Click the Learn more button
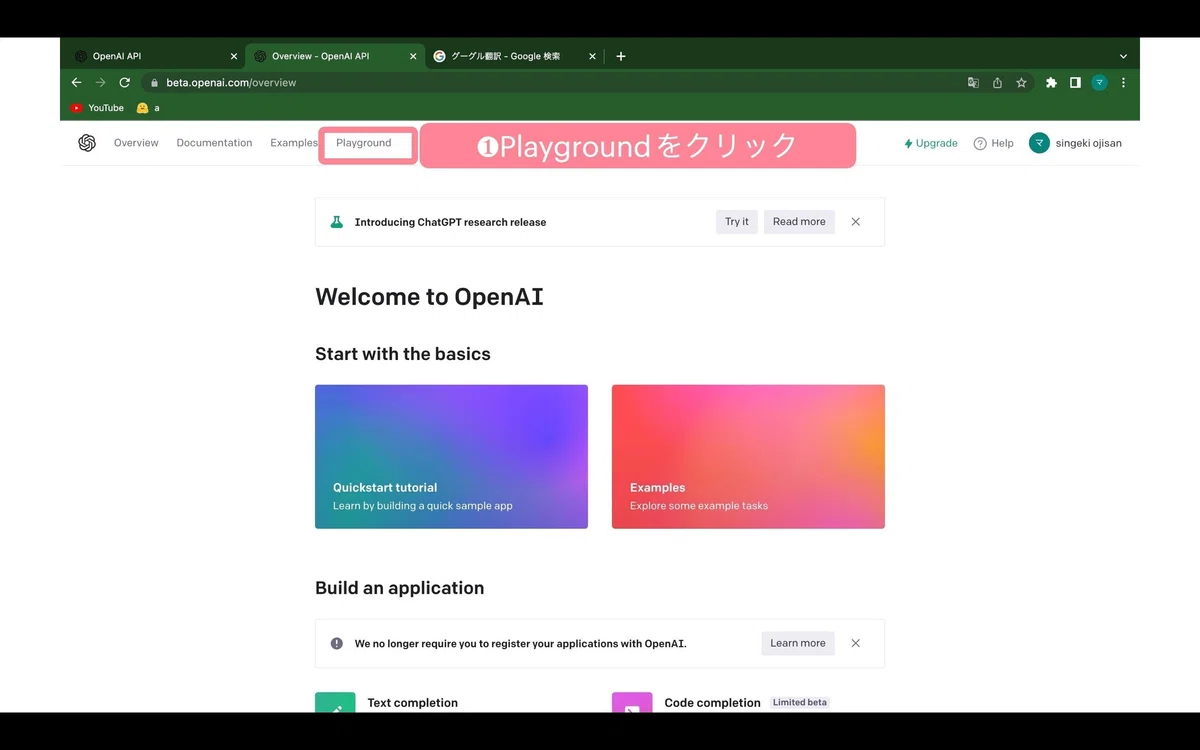This screenshot has height=750, width=1200. click(798, 643)
